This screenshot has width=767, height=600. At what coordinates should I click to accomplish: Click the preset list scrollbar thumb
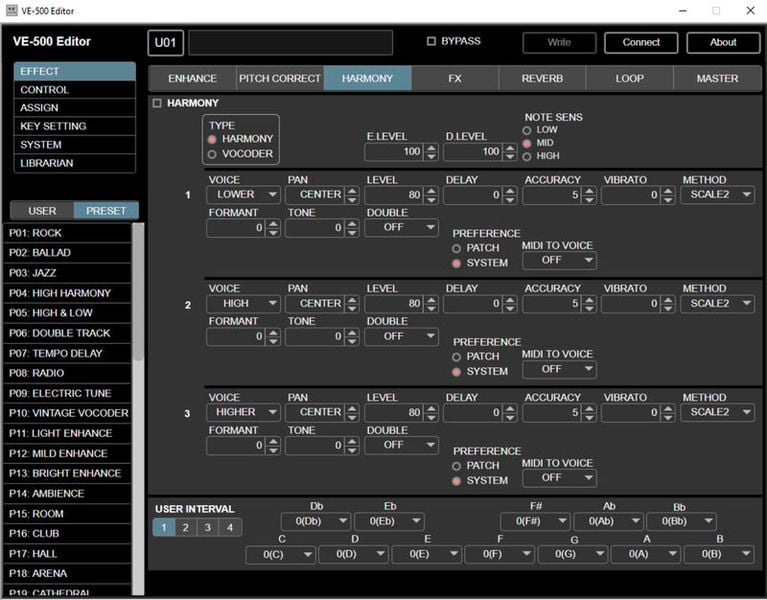[x=138, y=291]
